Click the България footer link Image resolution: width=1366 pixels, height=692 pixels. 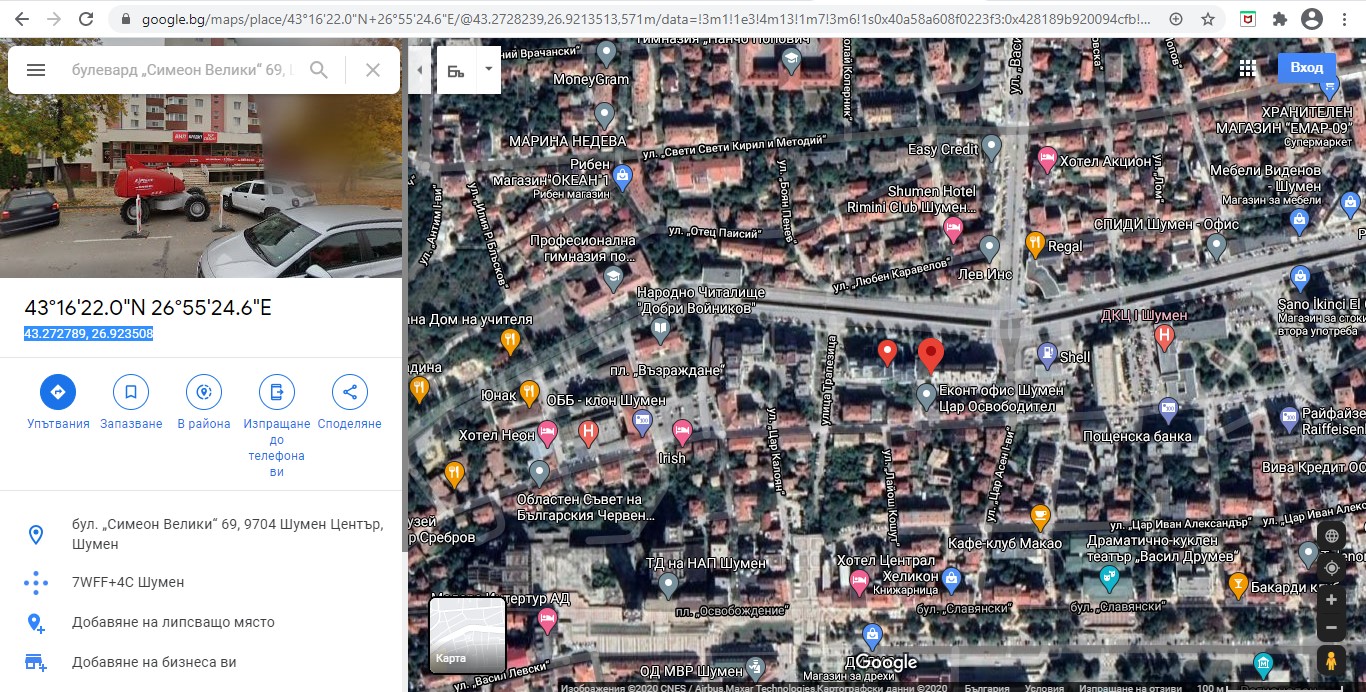(986, 687)
